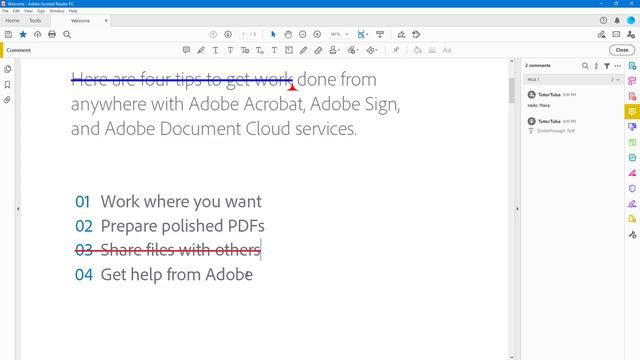Collapse the Page 1 comments group
This screenshot has width=640, height=360.
(618, 80)
